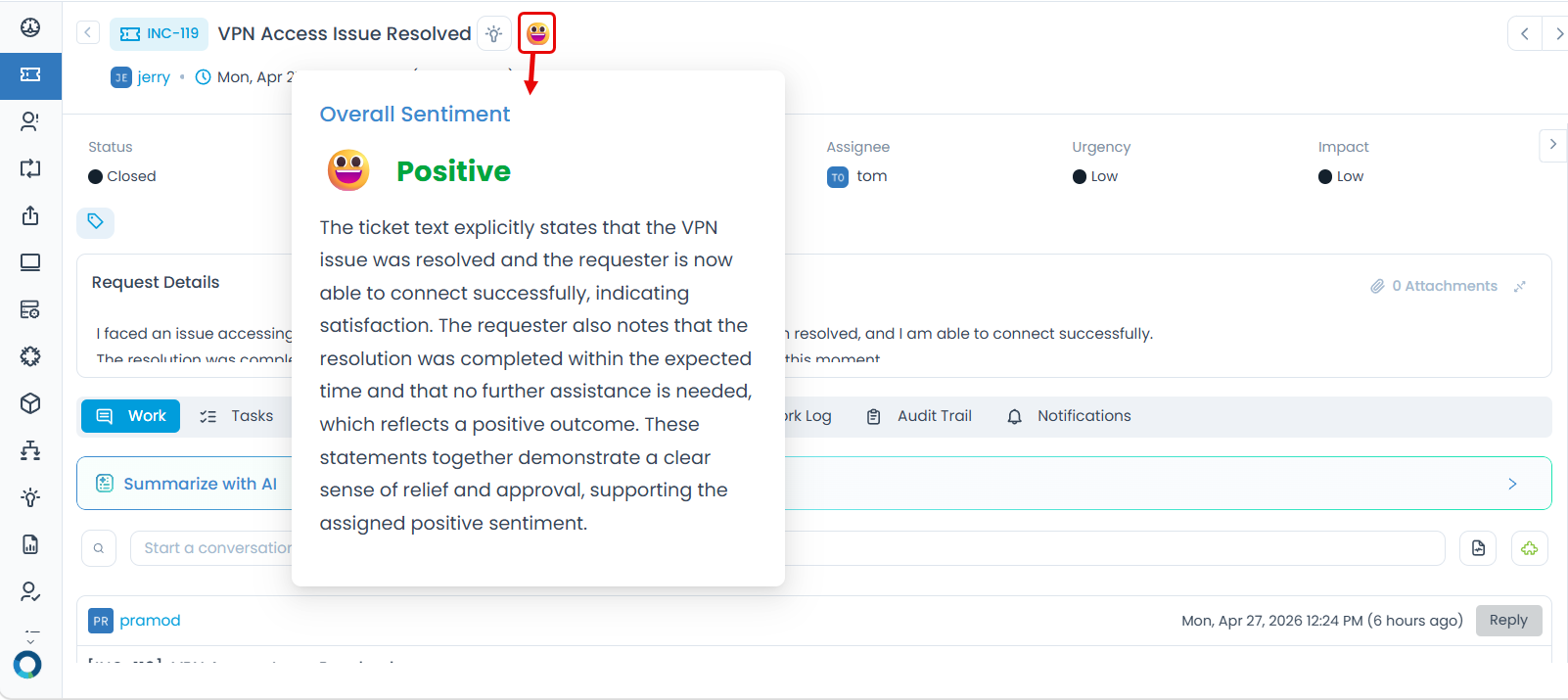Expand the Summarize with AI panel

click(x=1512, y=484)
